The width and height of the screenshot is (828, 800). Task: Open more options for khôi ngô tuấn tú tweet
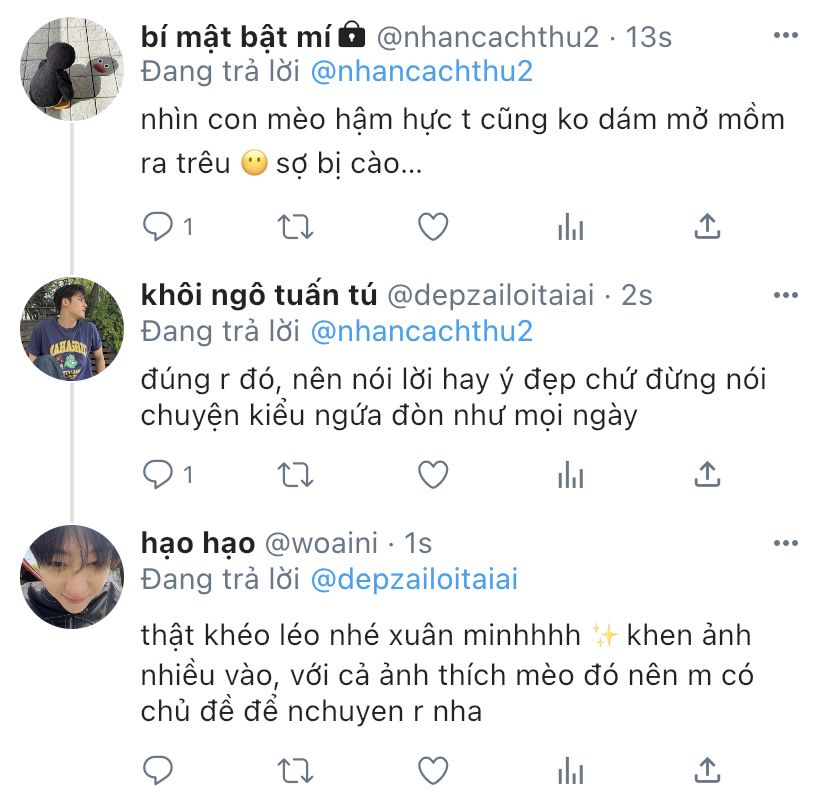click(x=785, y=295)
